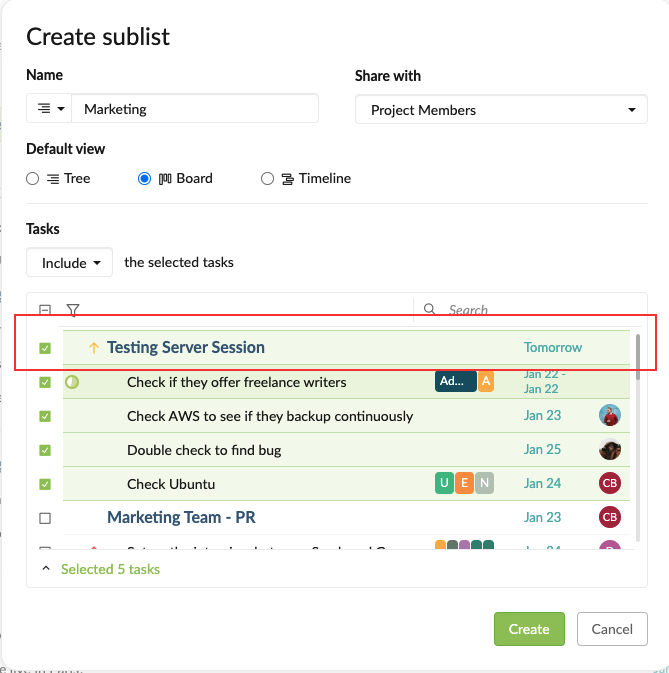Click the green U tag on Check Ubuntu
The width and height of the screenshot is (669, 673).
click(444, 483)
